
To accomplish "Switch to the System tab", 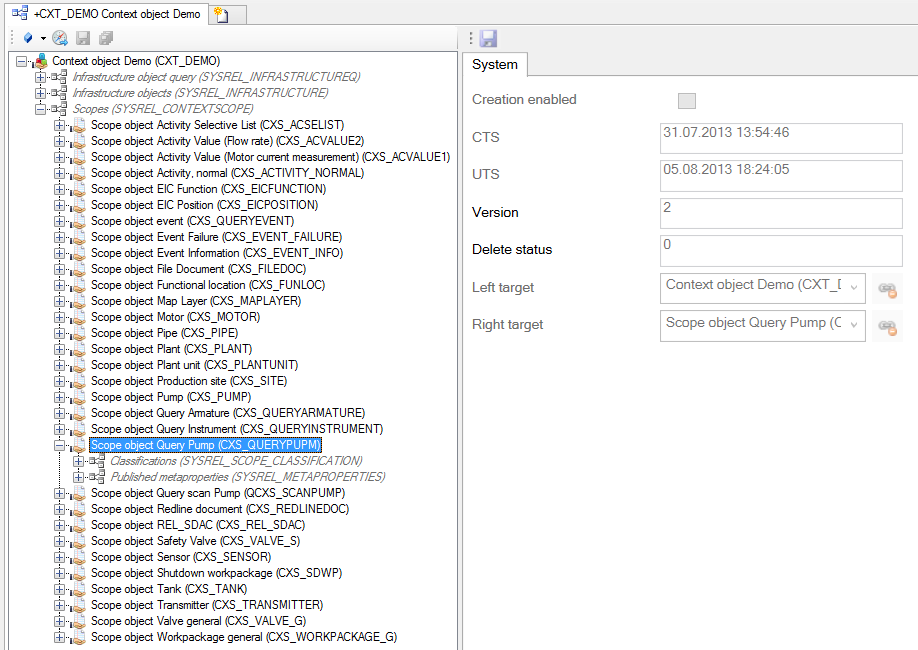I will pos(495,65).
